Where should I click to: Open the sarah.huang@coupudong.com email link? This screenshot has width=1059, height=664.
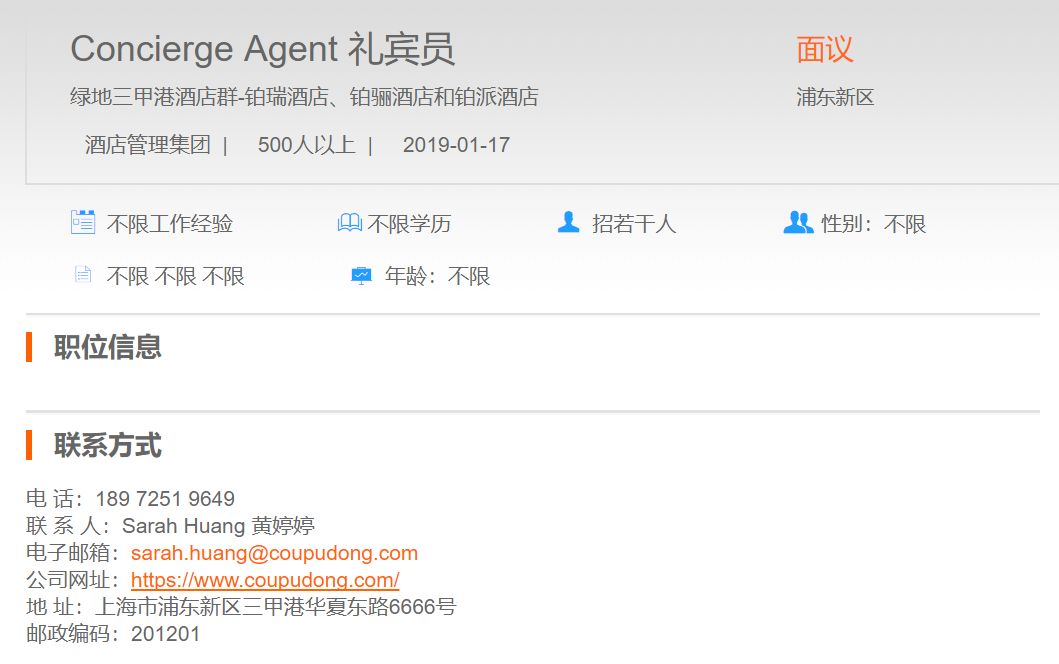pos(274,553)
